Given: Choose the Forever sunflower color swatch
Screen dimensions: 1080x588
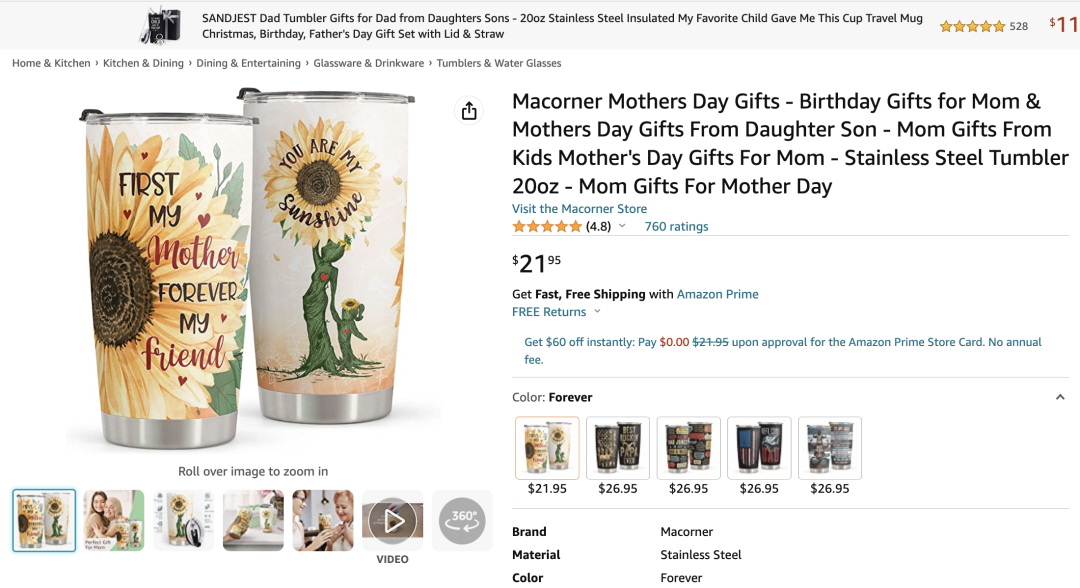Looking at the screenshot, I should pos(547,448).
